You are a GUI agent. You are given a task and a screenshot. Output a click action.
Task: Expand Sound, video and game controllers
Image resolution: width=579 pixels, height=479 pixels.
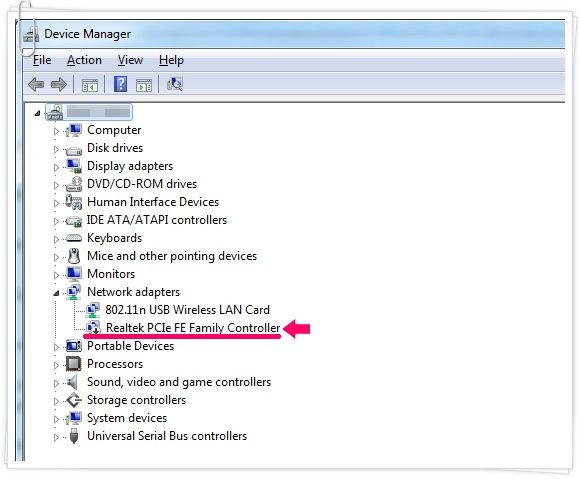click(56, 383)
